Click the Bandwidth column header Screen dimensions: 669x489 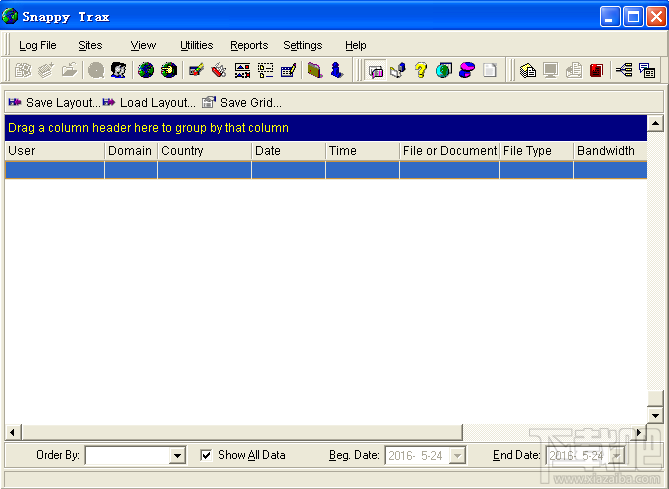pyautogui.click(x=610, y=151)
